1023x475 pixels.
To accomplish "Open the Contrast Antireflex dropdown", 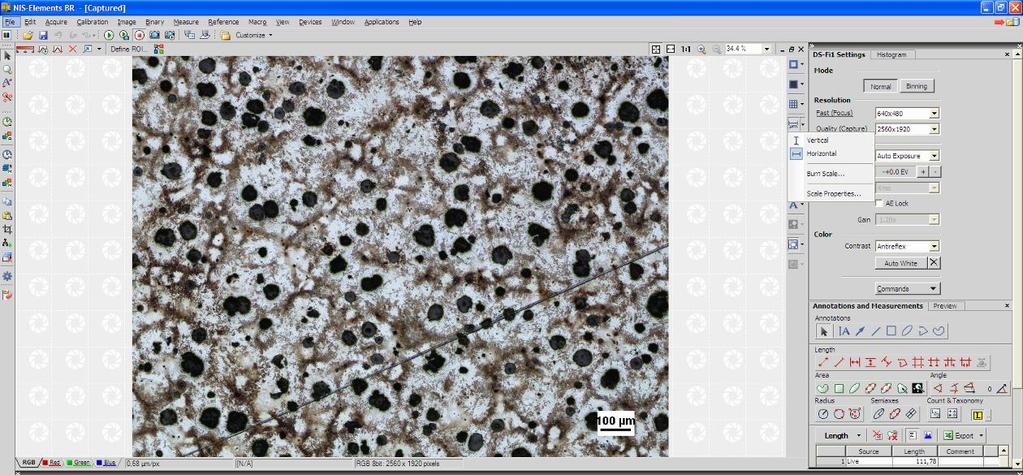I will tap(934, 247).
